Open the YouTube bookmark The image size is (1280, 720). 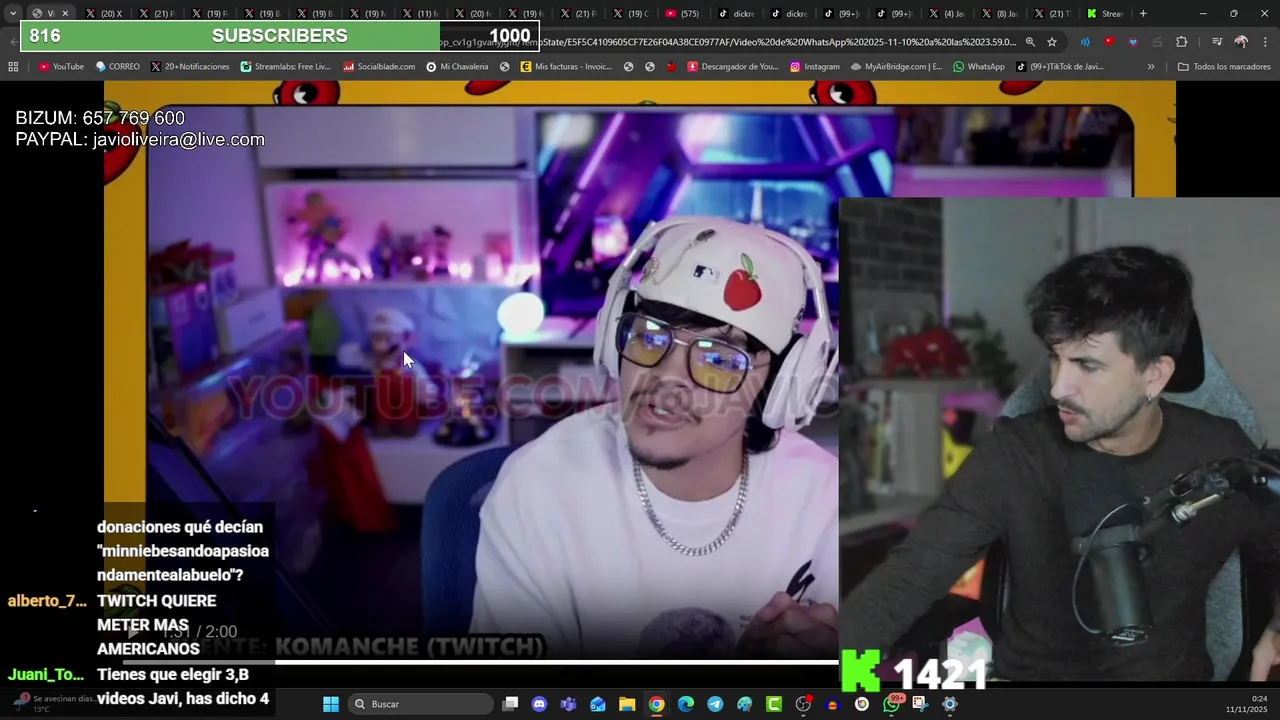coord(61,67)
